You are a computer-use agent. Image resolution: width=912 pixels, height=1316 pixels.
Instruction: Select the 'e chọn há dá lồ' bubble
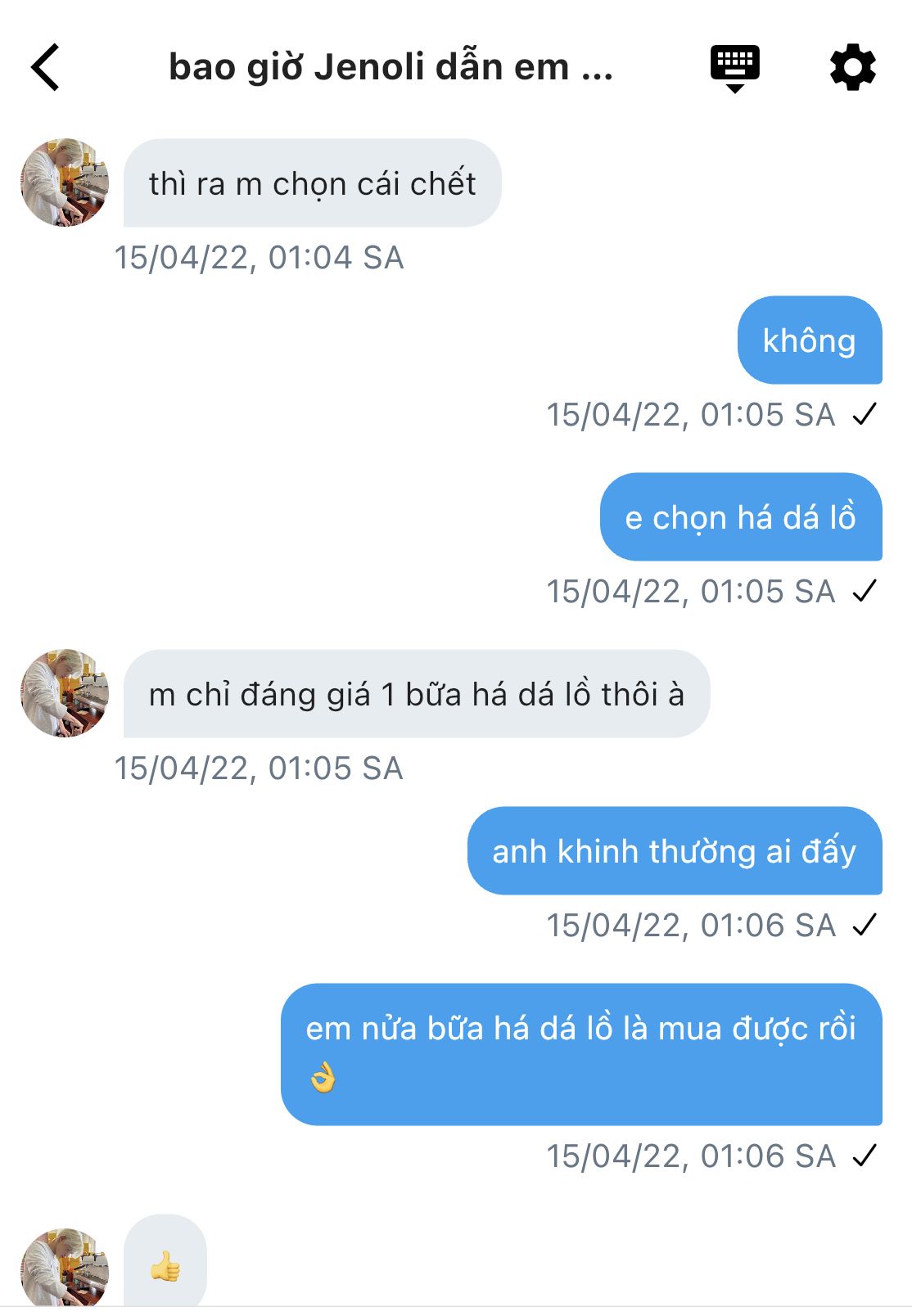741,516
